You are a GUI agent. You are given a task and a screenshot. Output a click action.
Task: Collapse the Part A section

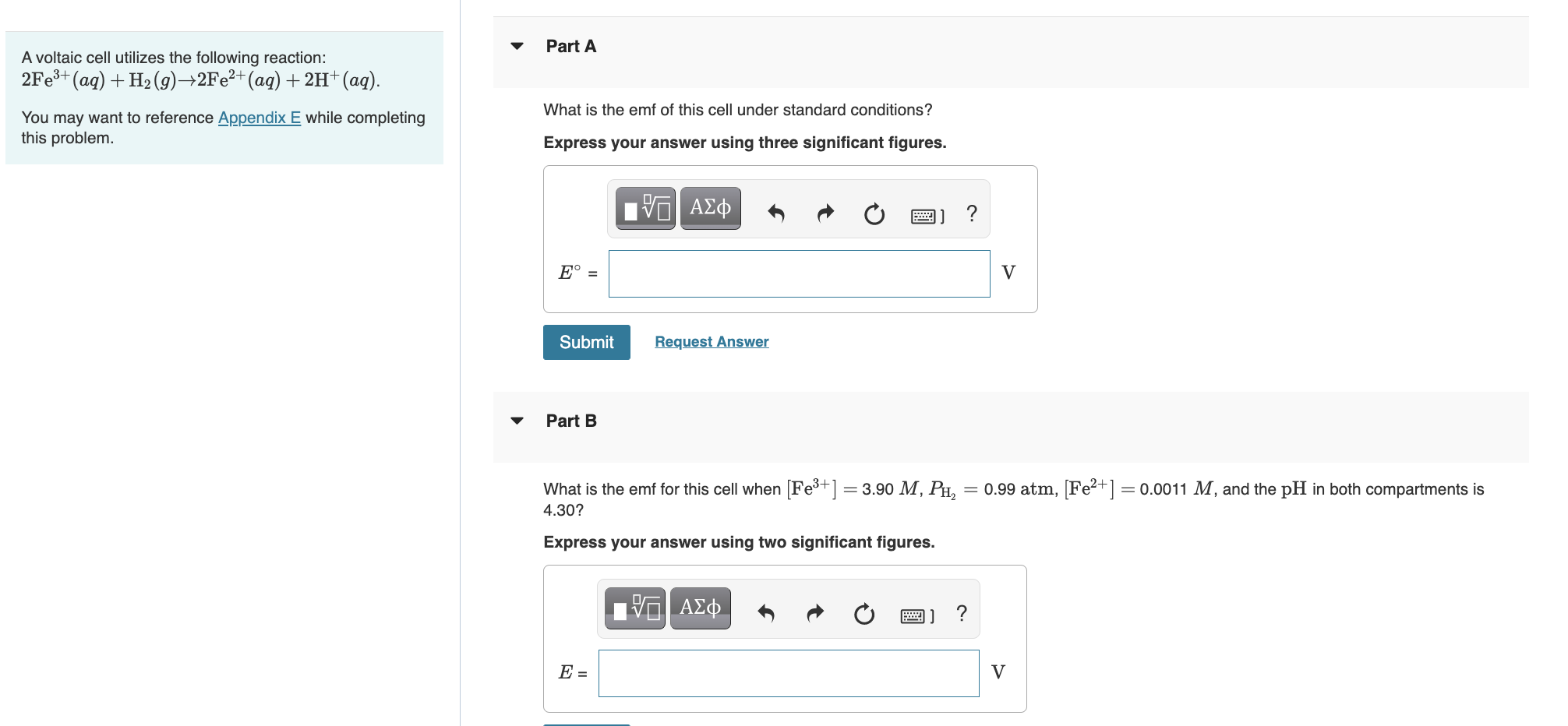click(517, 46)
